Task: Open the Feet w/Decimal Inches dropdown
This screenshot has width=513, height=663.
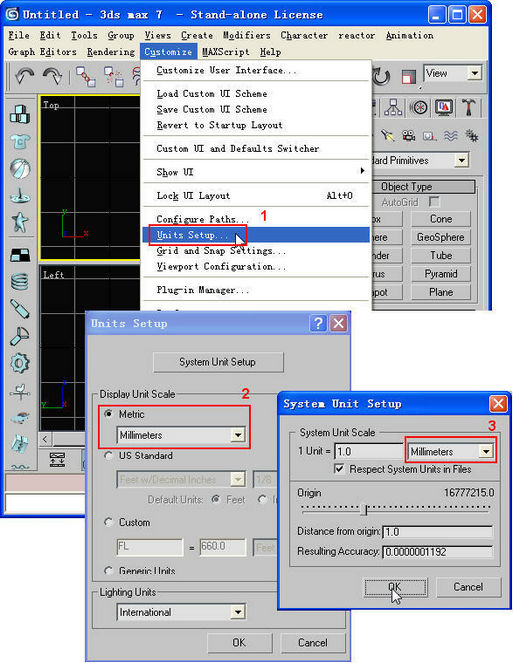Action: pyautogui.click(x=238, y=479)
